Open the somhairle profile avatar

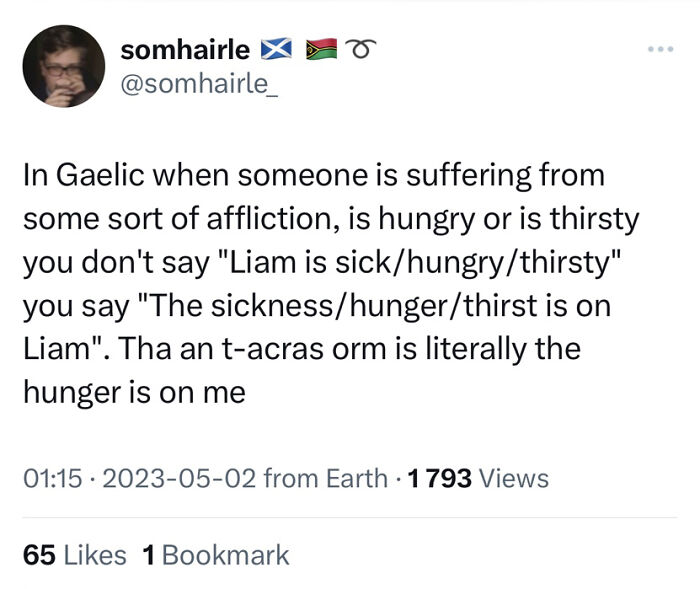(63, 65)
